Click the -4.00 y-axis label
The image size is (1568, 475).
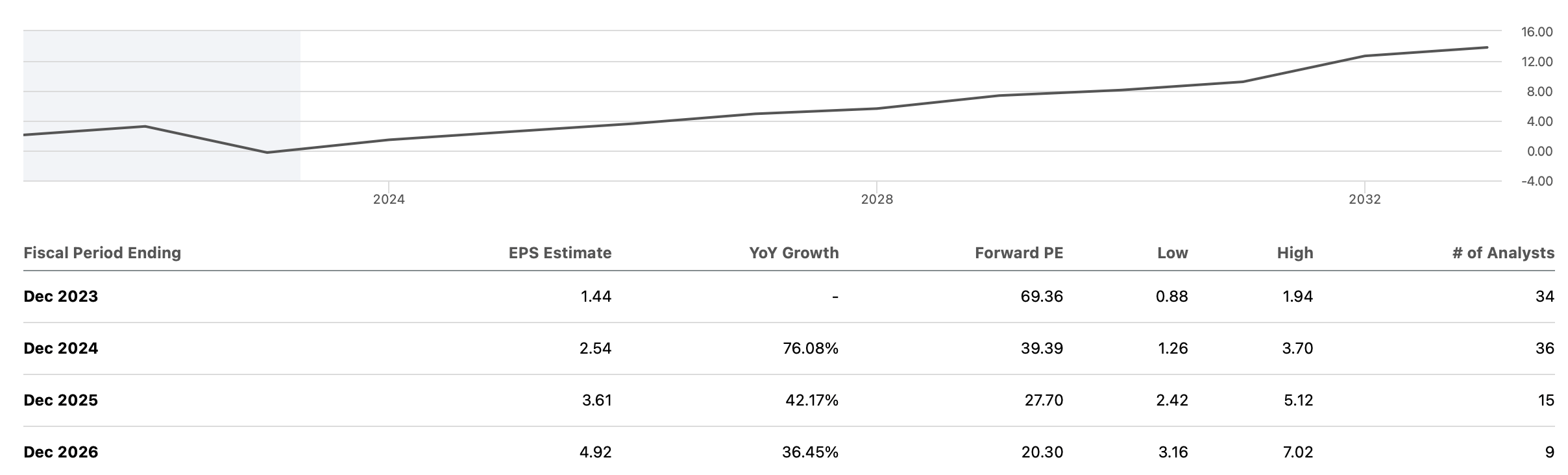1536,181
